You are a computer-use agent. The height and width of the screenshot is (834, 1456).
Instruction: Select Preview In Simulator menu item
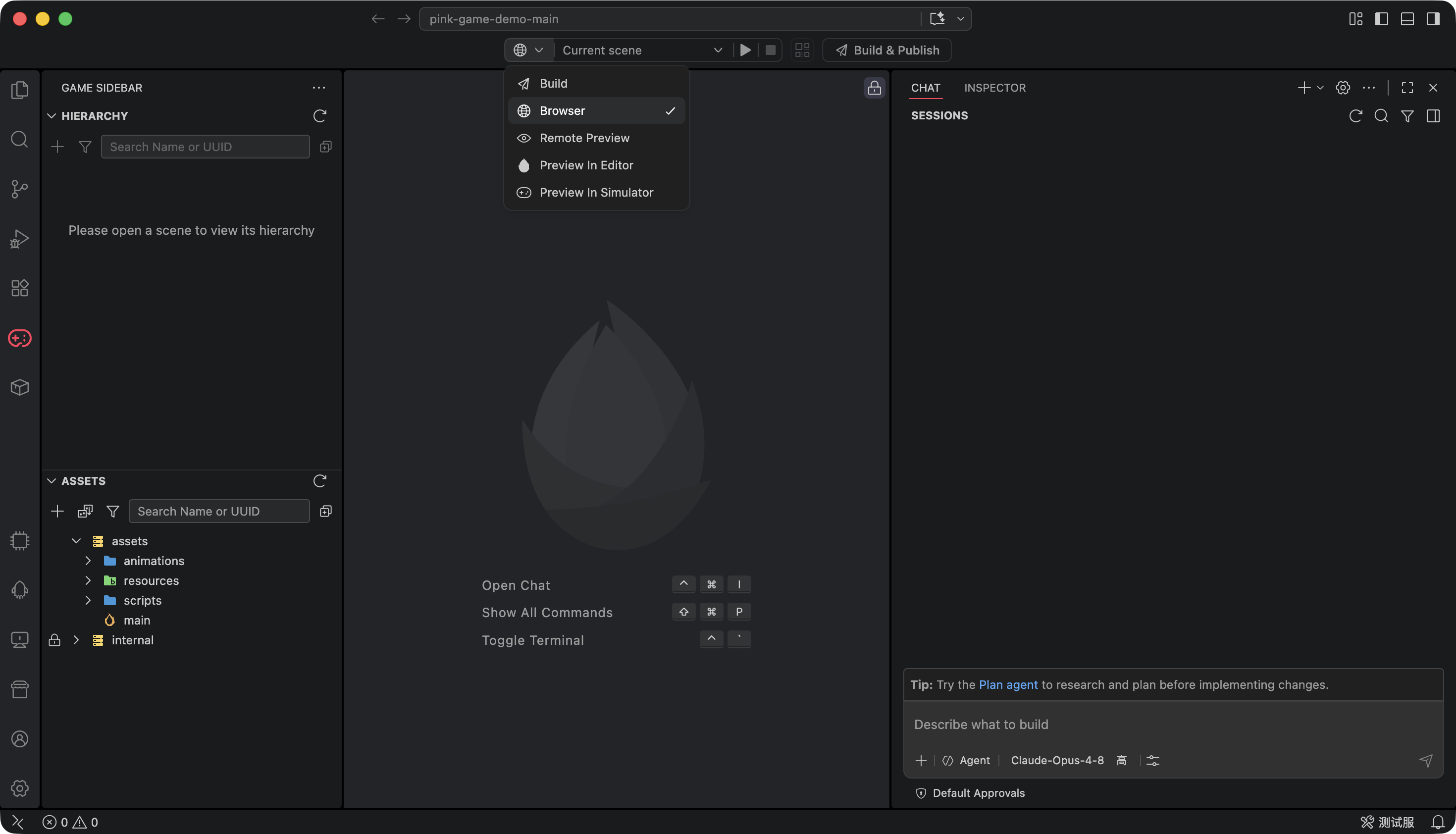(596, 193)
